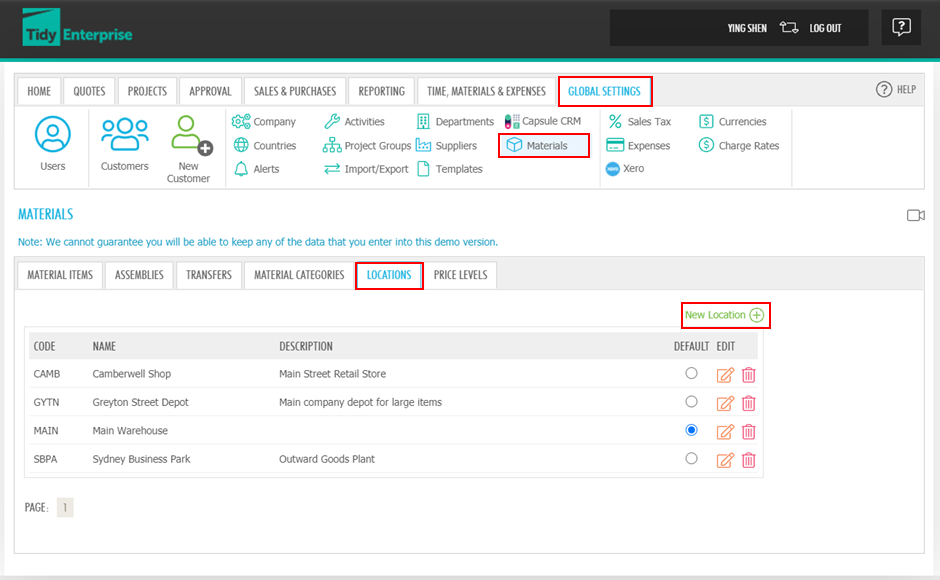Image resolution: width=940 pixels, height=580 pixels.
Task: Delete the Greyton Street Depot location
Action: click(748, 403)
